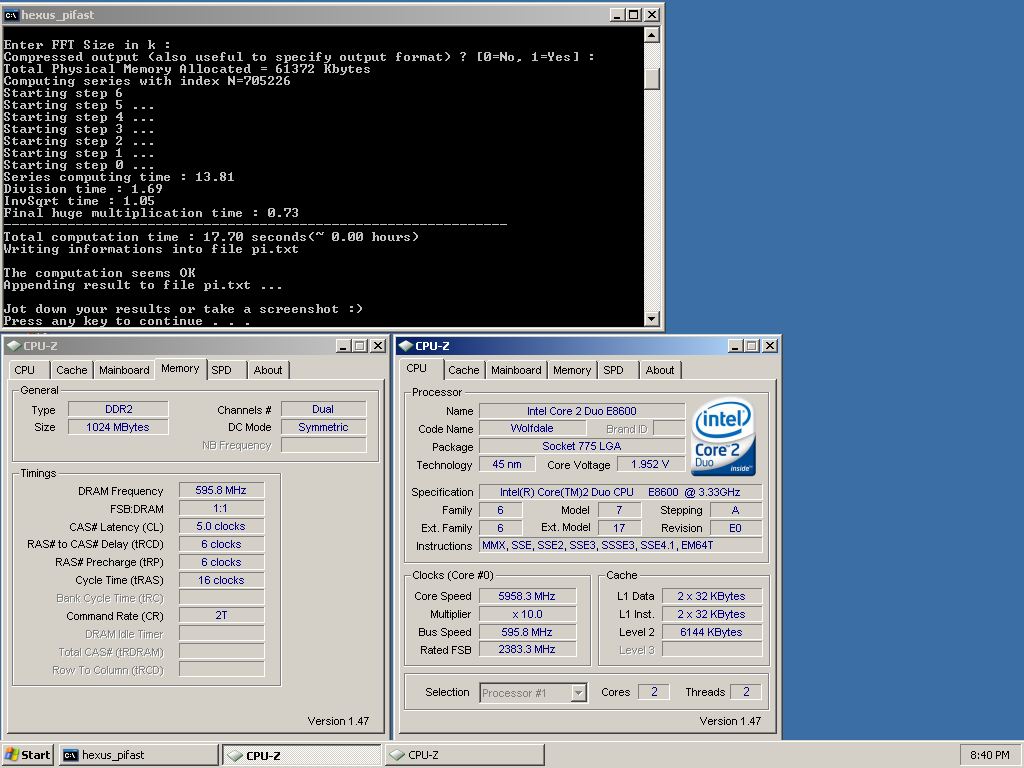Activate hexus_pifast taskbar button

138,755
